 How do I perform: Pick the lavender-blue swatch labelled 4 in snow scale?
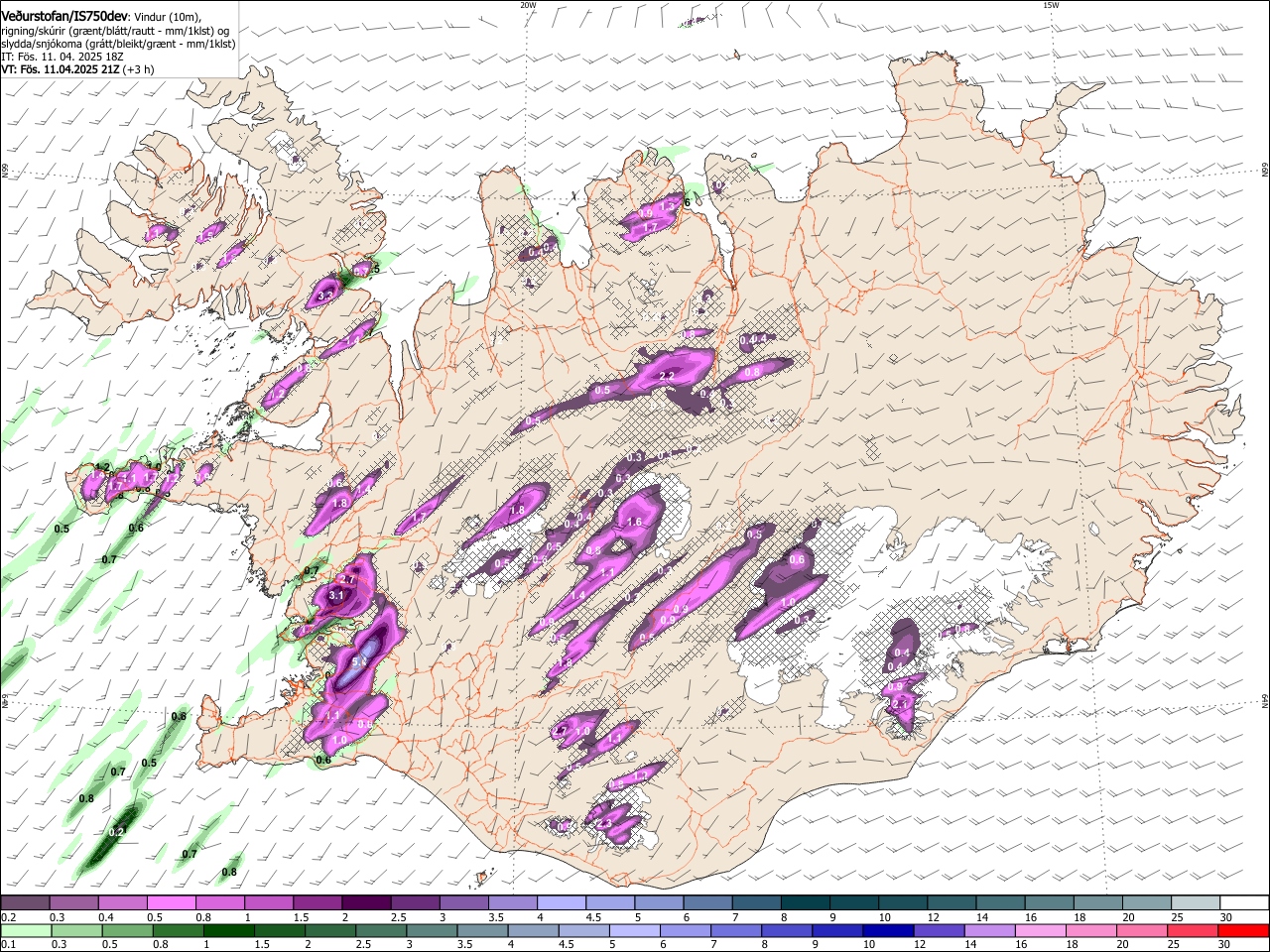point(561,903)
